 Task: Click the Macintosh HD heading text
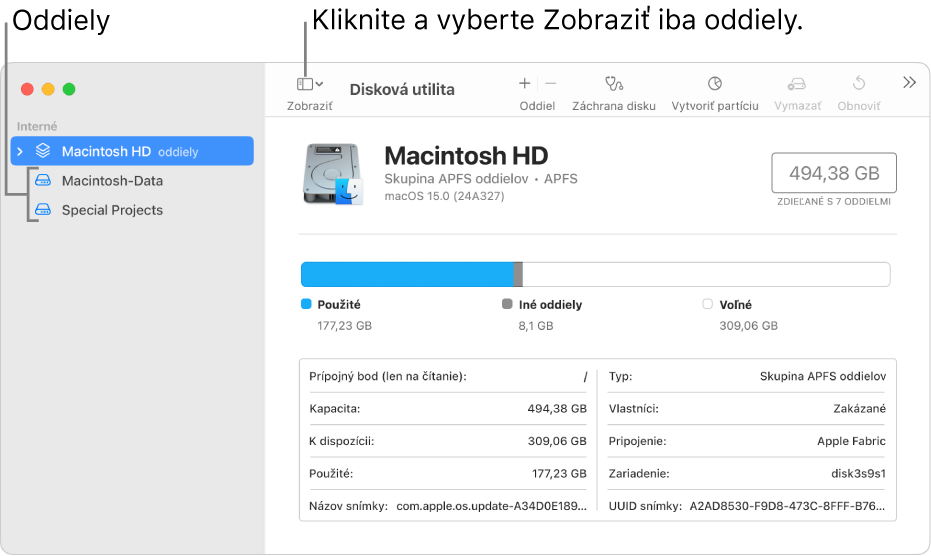[x=466, y=156]
